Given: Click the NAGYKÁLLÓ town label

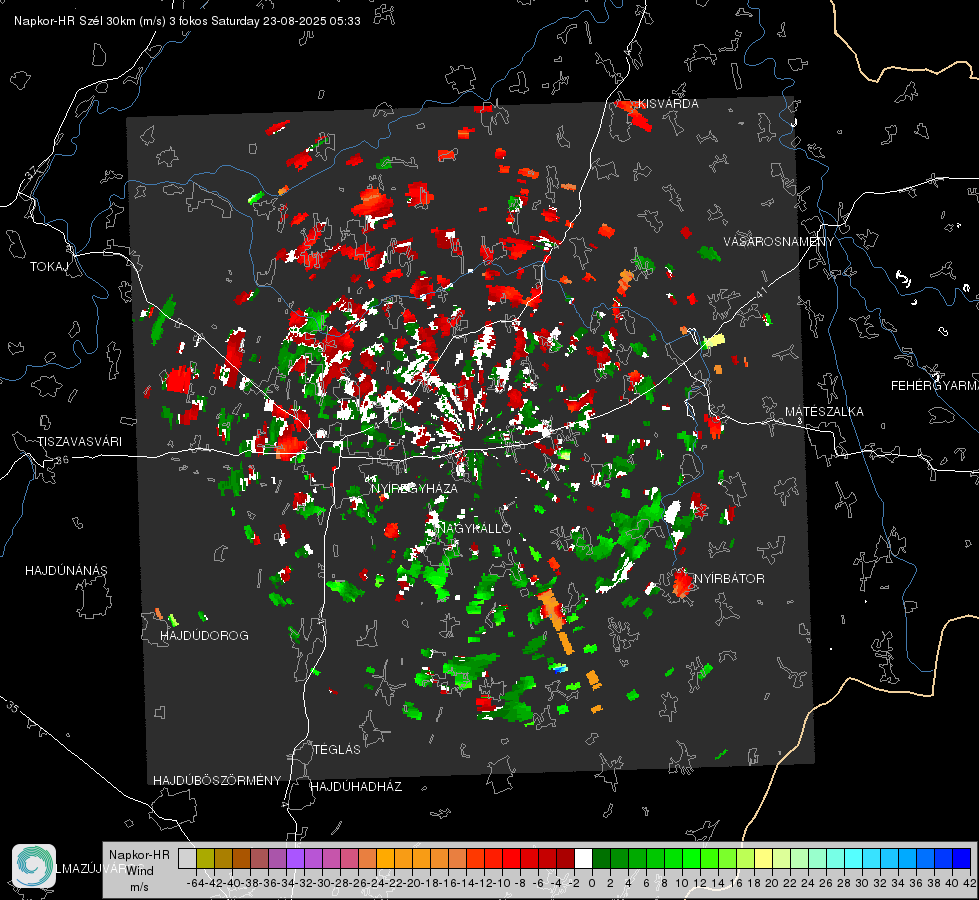Looking at the screenshot, I should [x=475, y=528].
